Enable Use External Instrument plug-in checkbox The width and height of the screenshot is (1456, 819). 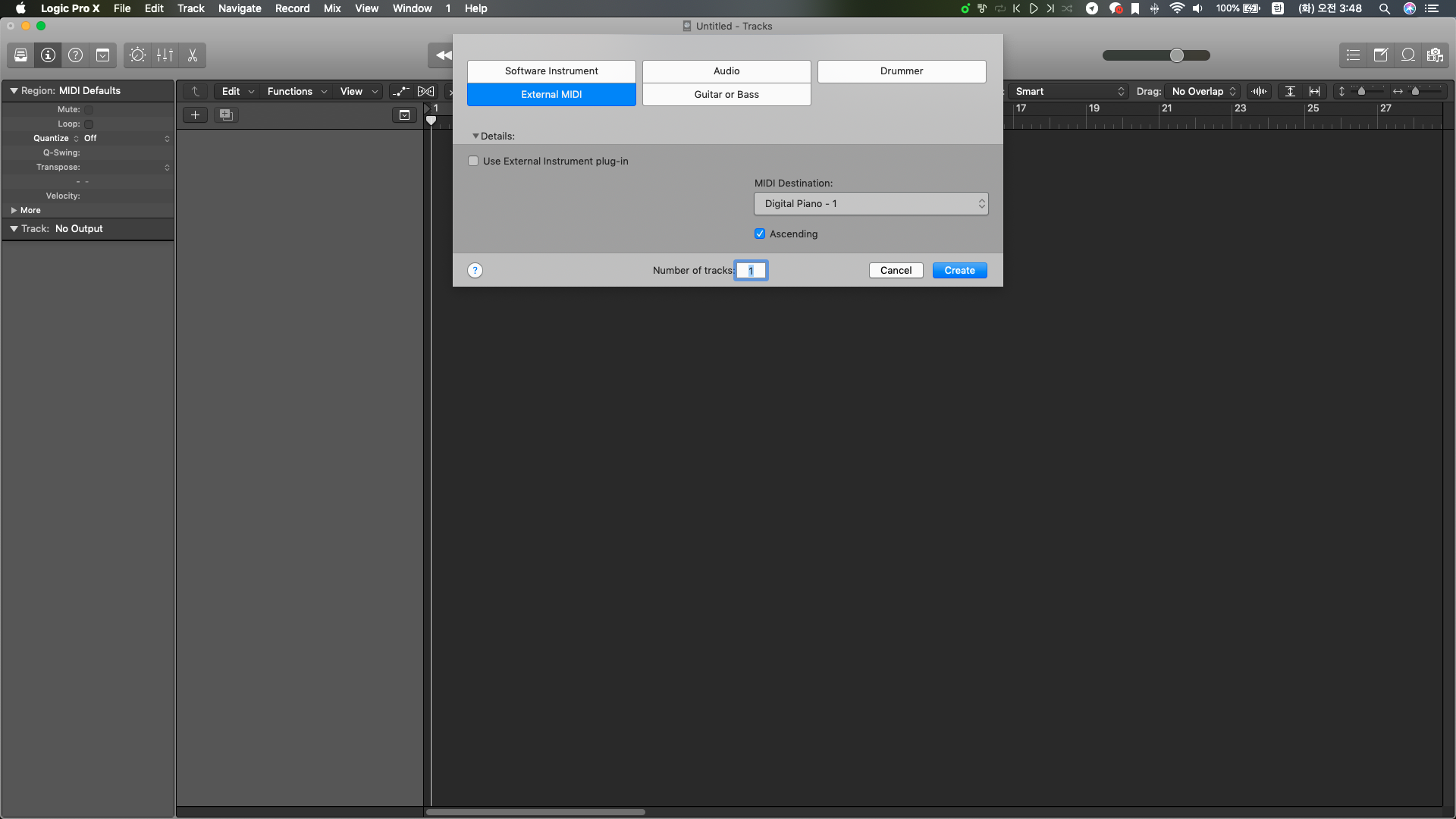[x=474, y=162]
